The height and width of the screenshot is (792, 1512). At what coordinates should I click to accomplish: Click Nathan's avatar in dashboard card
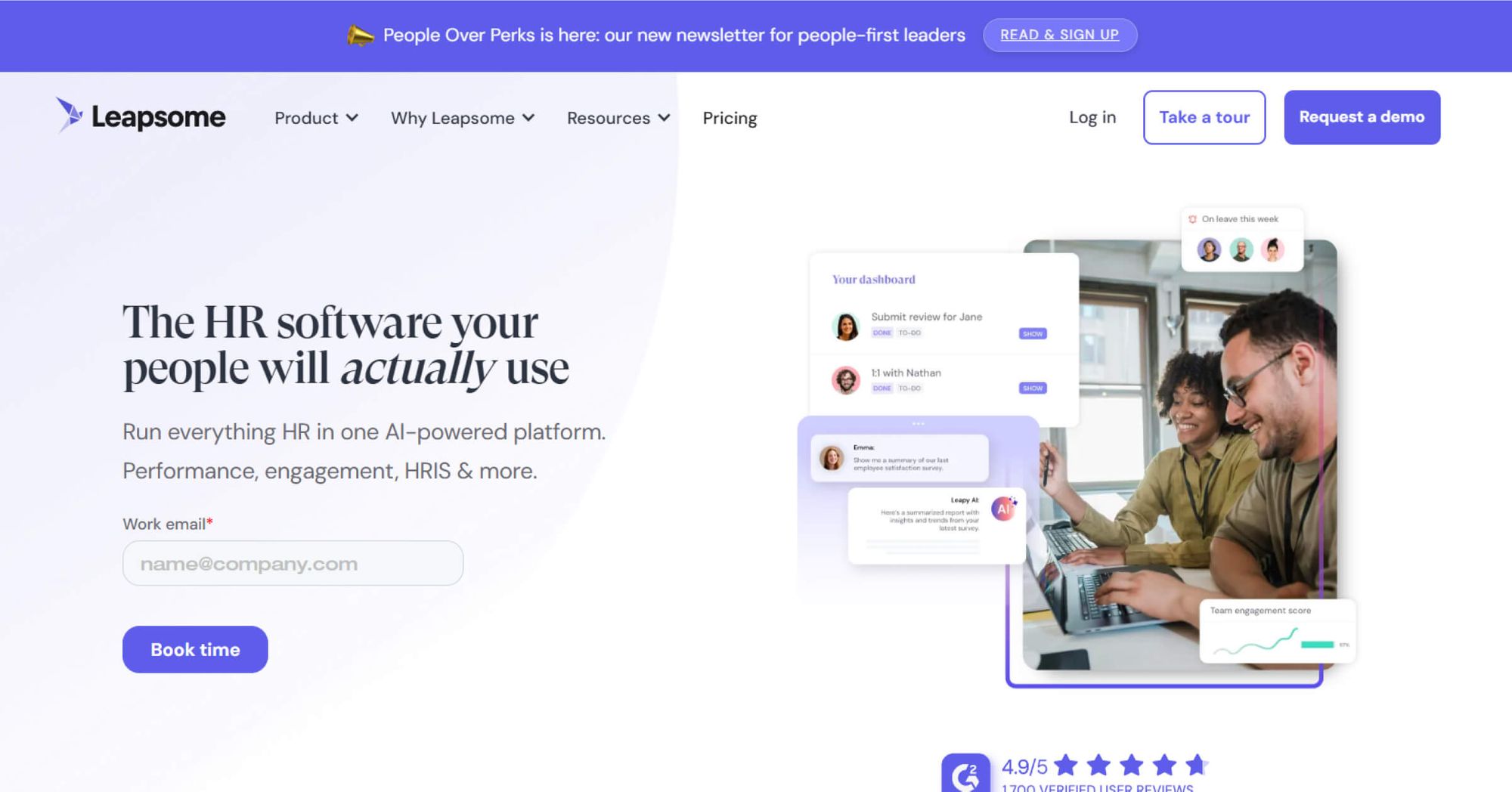[x=846, y=380]
